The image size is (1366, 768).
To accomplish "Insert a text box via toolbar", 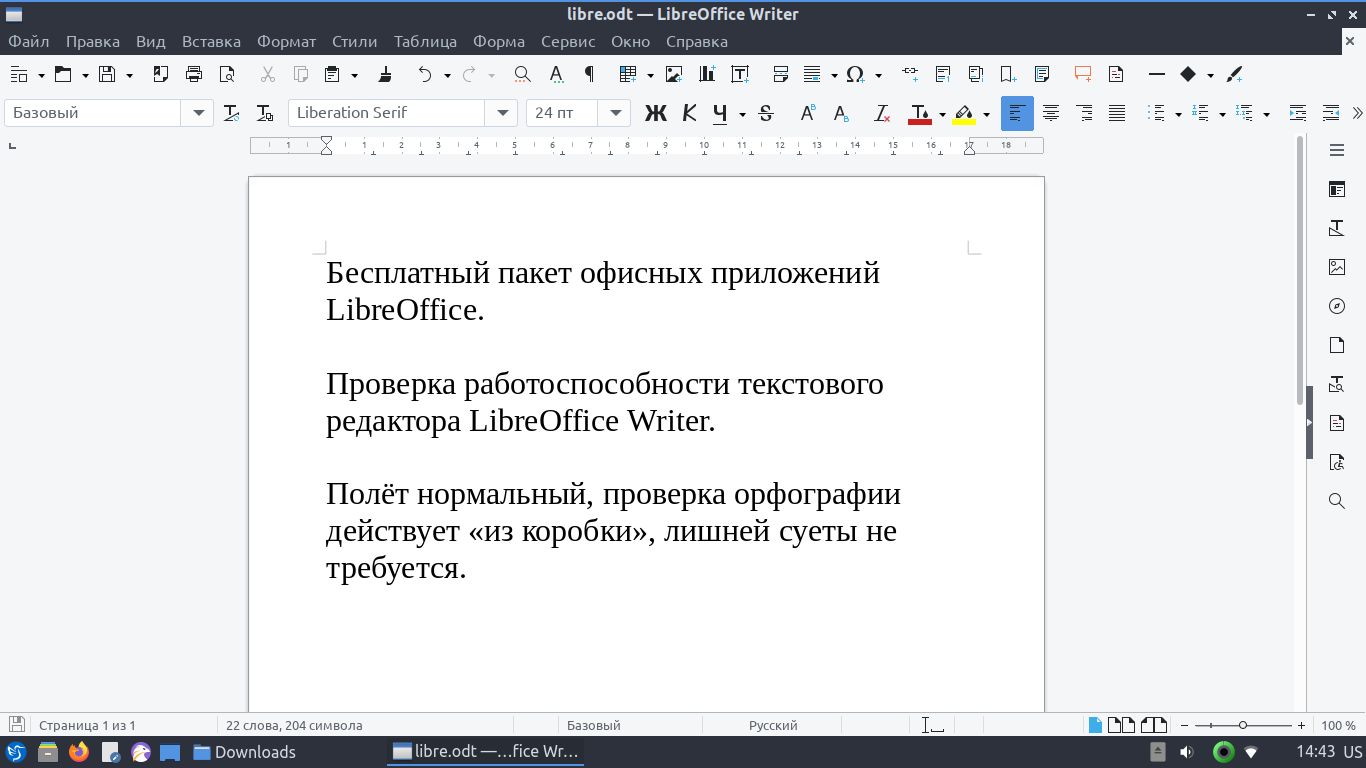I will point(740,74).
